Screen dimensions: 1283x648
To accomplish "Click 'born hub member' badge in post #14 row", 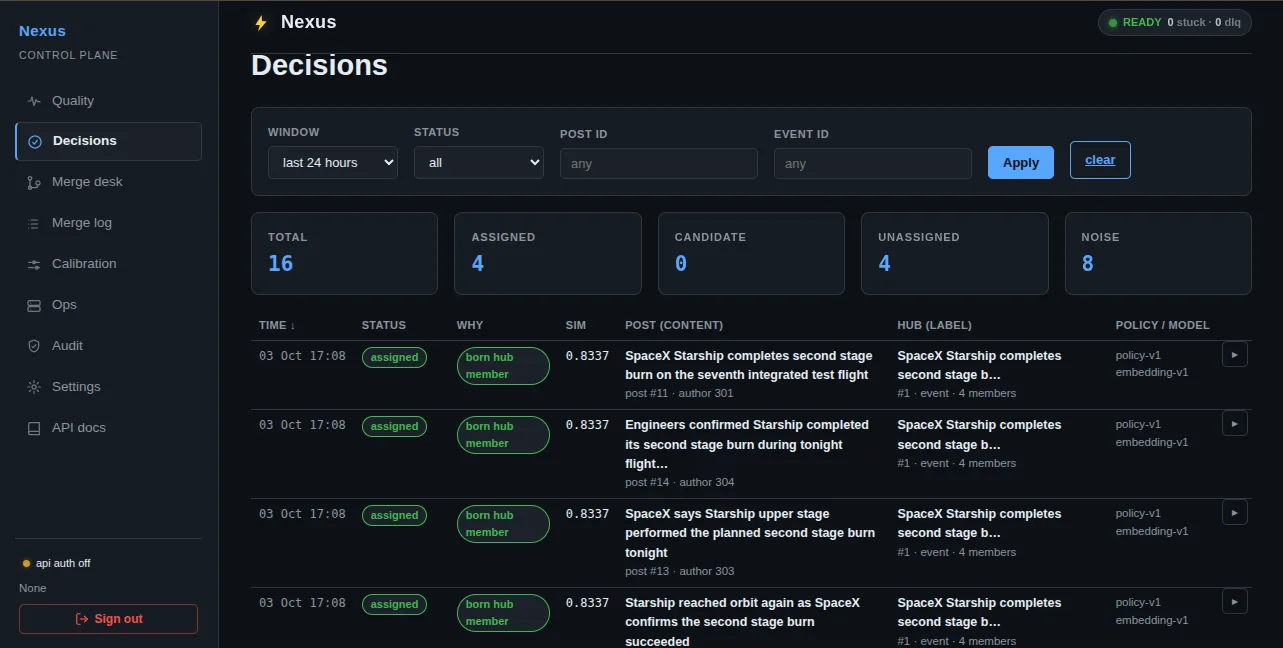I will click(x=503, y=435).
